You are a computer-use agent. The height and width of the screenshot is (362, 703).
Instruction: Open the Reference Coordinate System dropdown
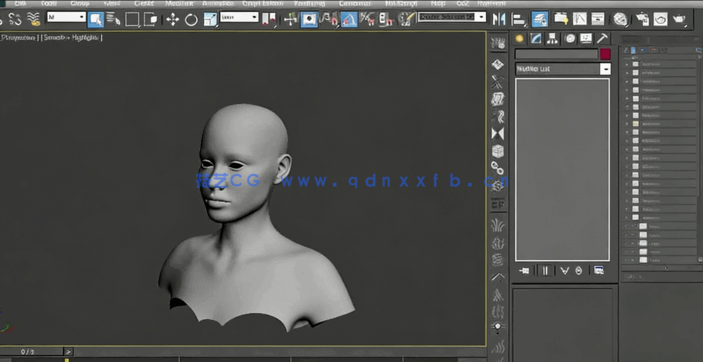pos(239,17)
